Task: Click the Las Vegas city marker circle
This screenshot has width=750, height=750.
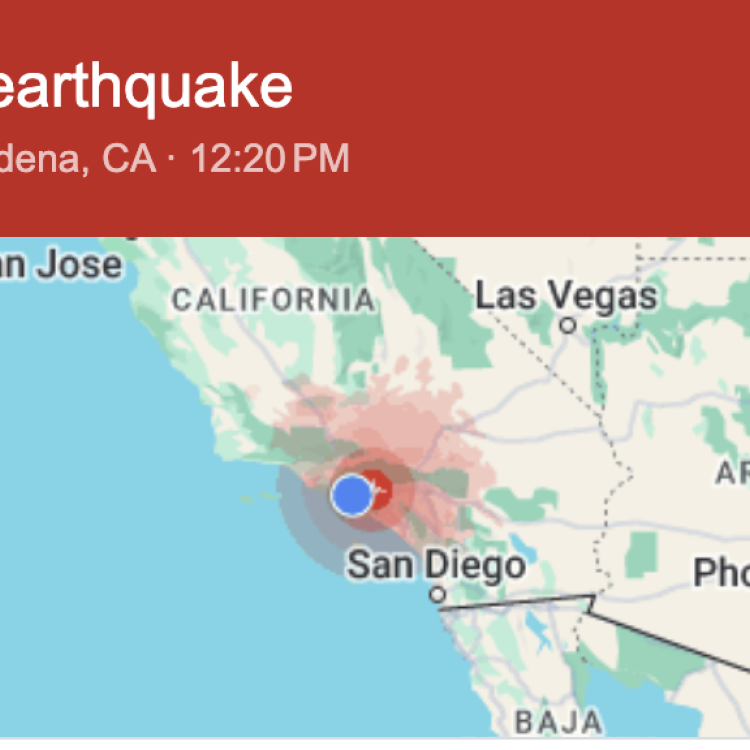Action: click(x=568, y=326)
